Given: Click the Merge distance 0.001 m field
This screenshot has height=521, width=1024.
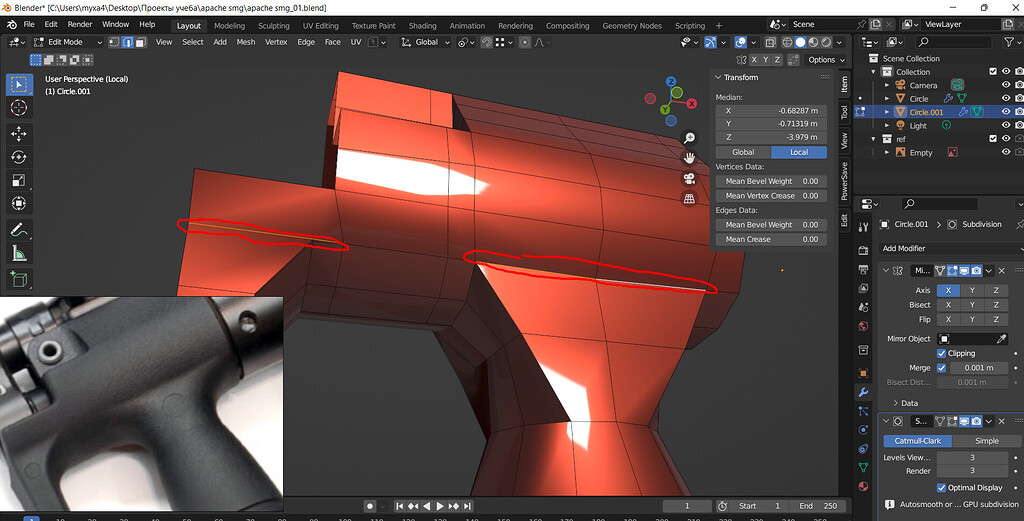Looking at the screenshot, I should coord(979,368).
